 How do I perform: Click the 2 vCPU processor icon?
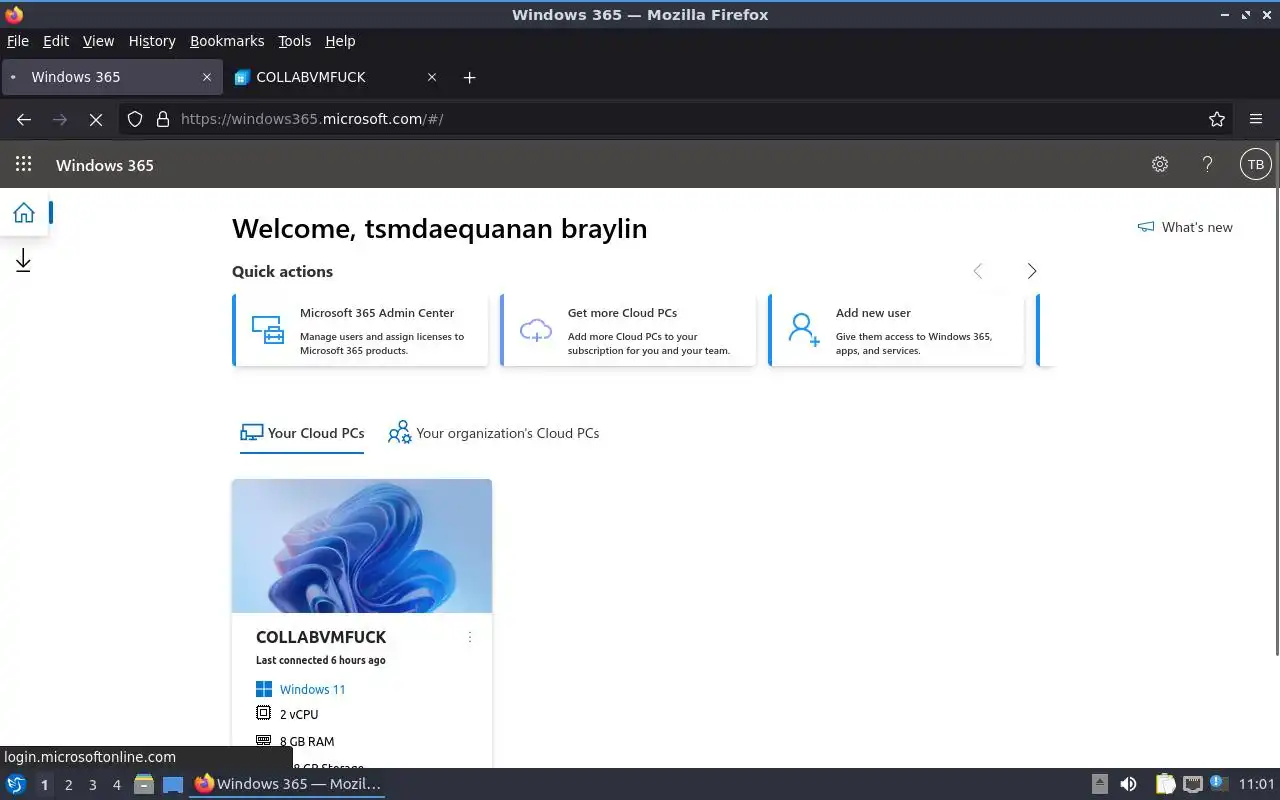click(x=264, y=713)
